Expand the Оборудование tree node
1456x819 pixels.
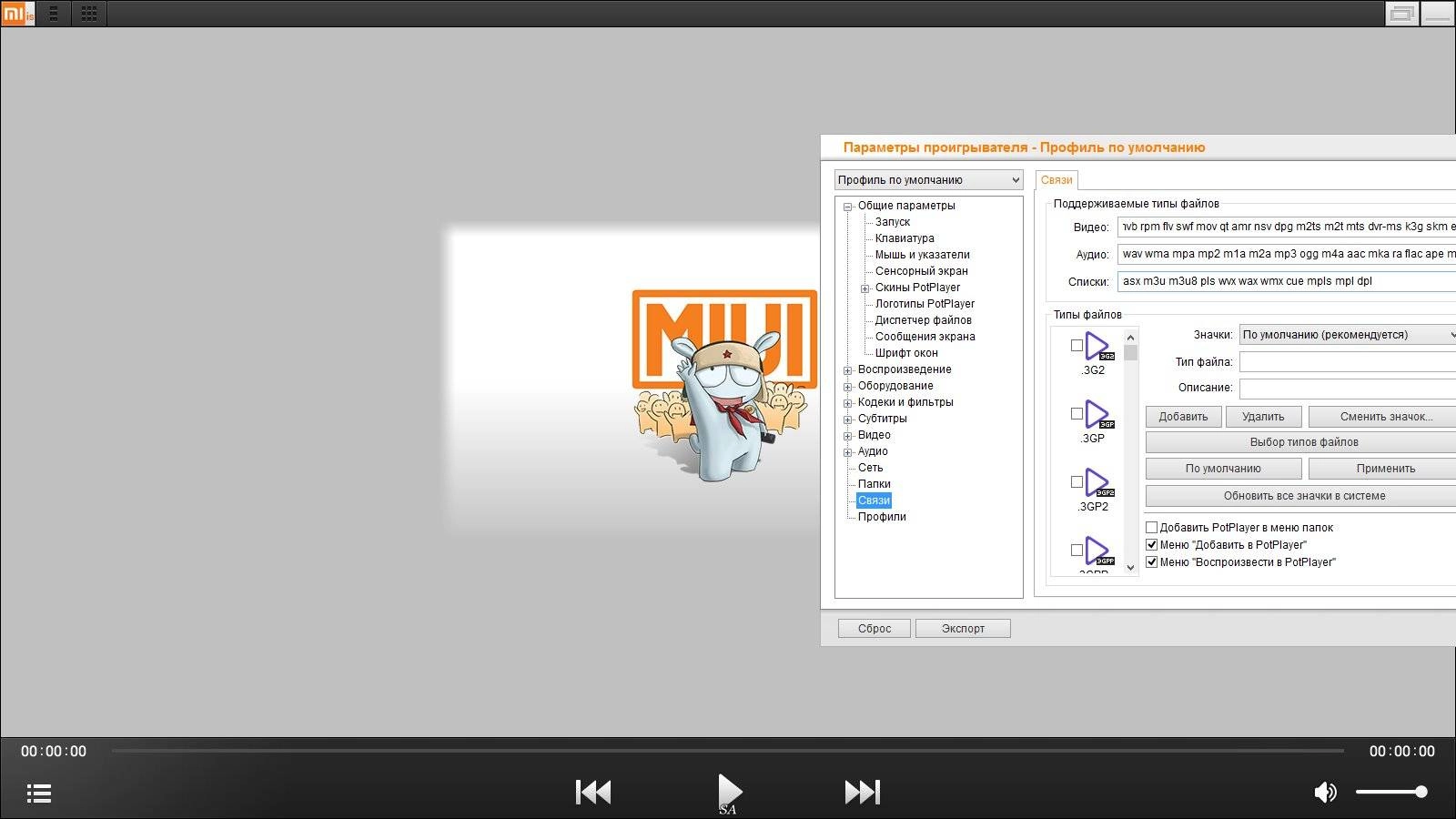848,387
